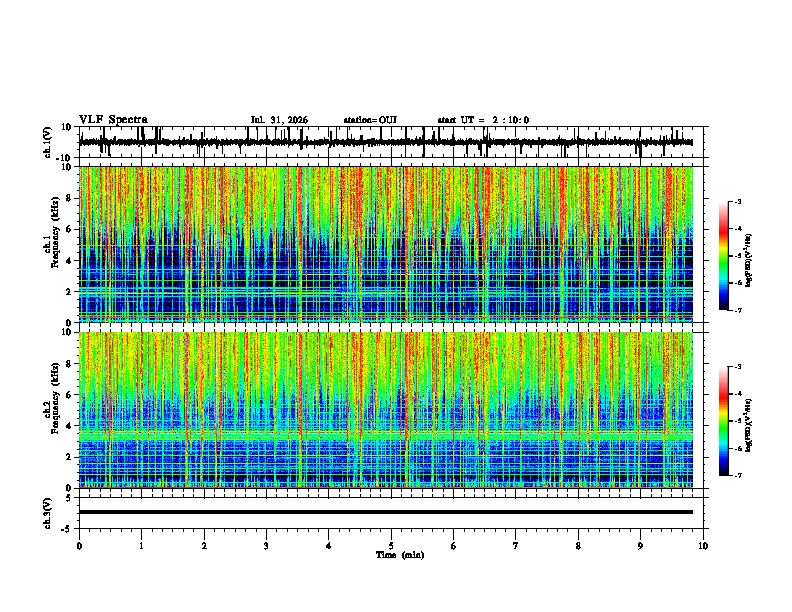The height and width of the screenshot is (612, 792).
Task: Click the "start UT = 2 : 10: 0" text
Action: (x=483, y=120)
